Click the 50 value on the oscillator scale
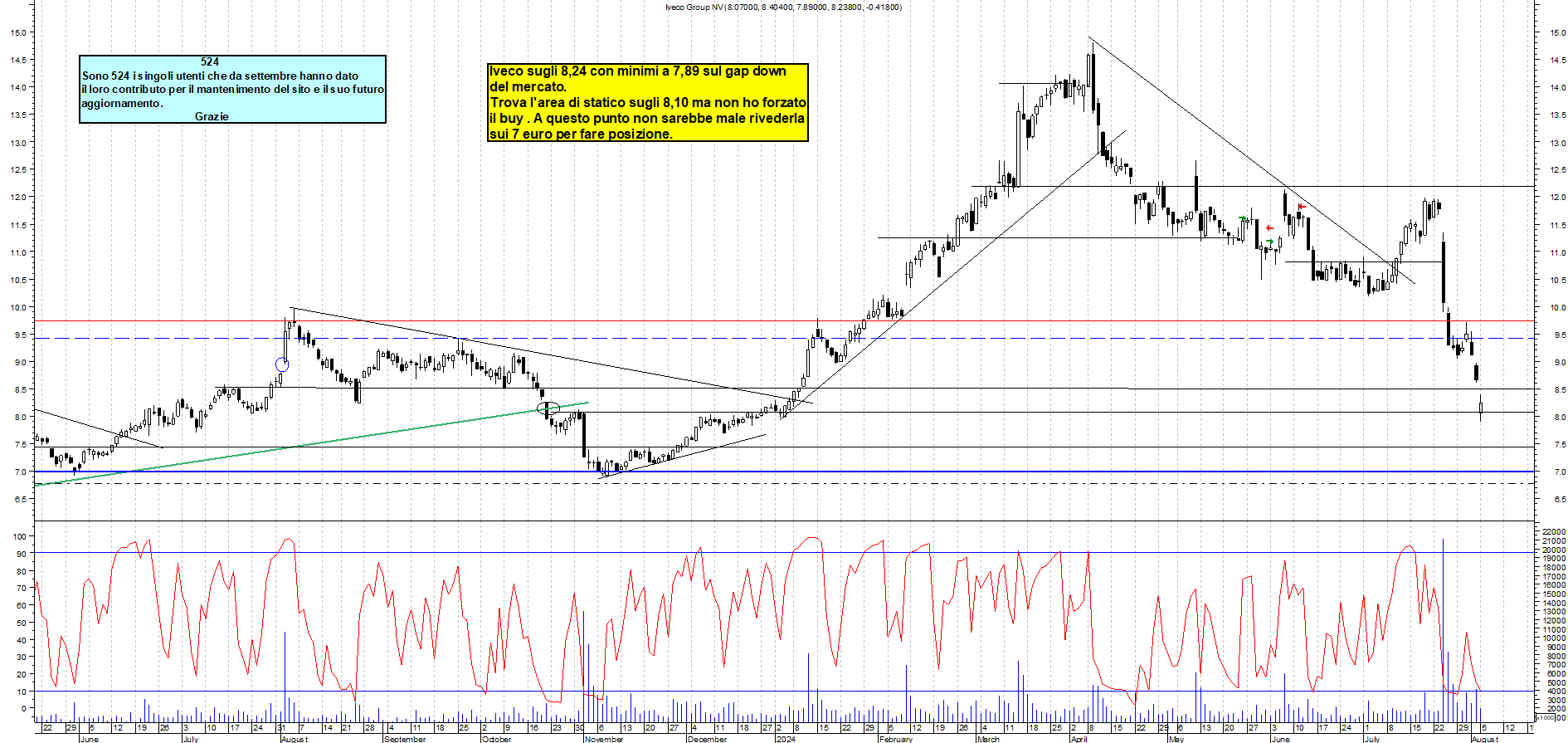Screen dimensions: 1568x743 click(22, 623)
